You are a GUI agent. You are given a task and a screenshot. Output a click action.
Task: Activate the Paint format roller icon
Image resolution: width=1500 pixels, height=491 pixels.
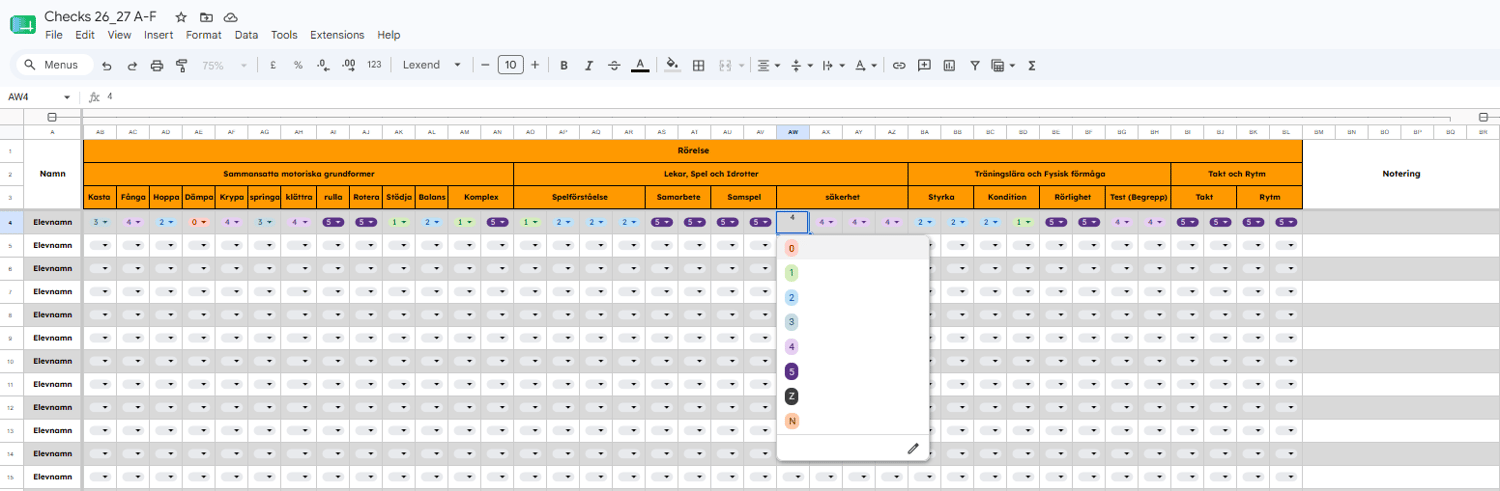coord(182,65)
